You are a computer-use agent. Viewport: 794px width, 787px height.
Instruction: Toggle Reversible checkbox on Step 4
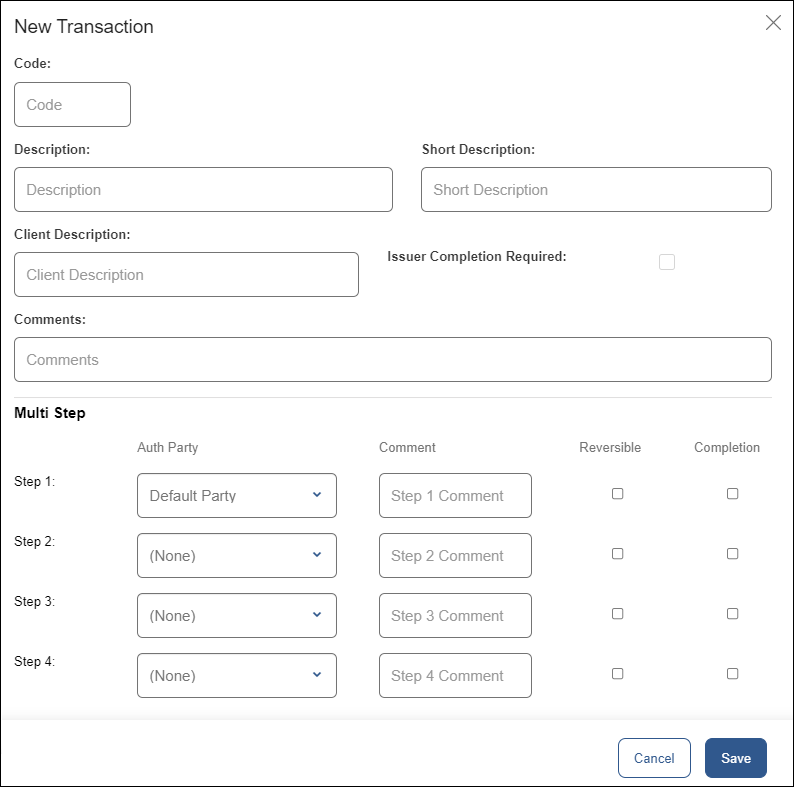(x=617, y=674)
